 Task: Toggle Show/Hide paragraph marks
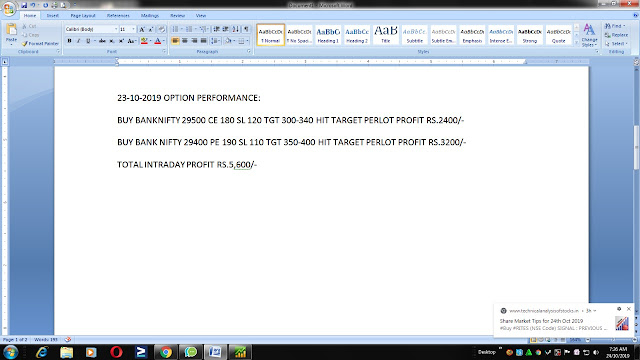(x=246, y=29)
